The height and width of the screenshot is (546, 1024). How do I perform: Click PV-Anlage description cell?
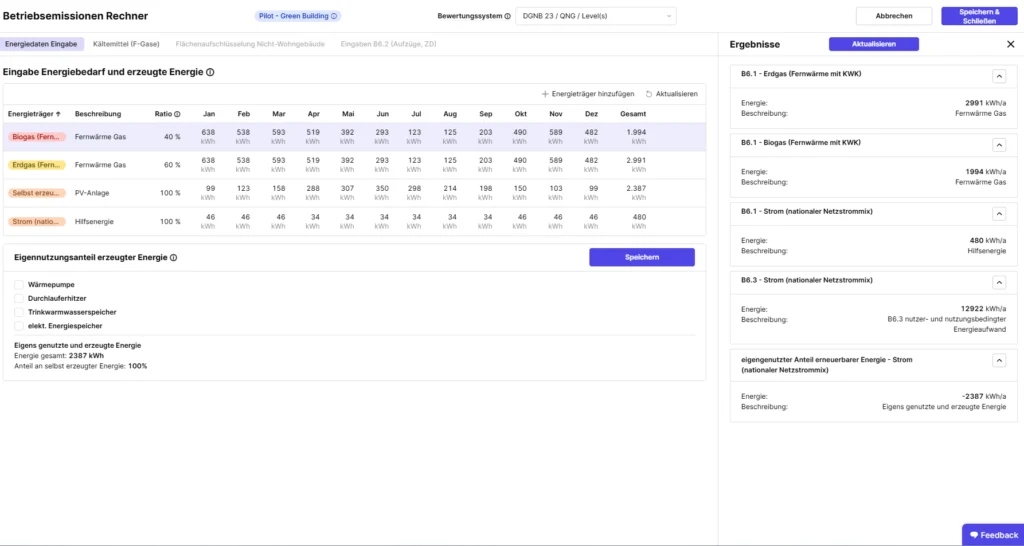[93, 193]
